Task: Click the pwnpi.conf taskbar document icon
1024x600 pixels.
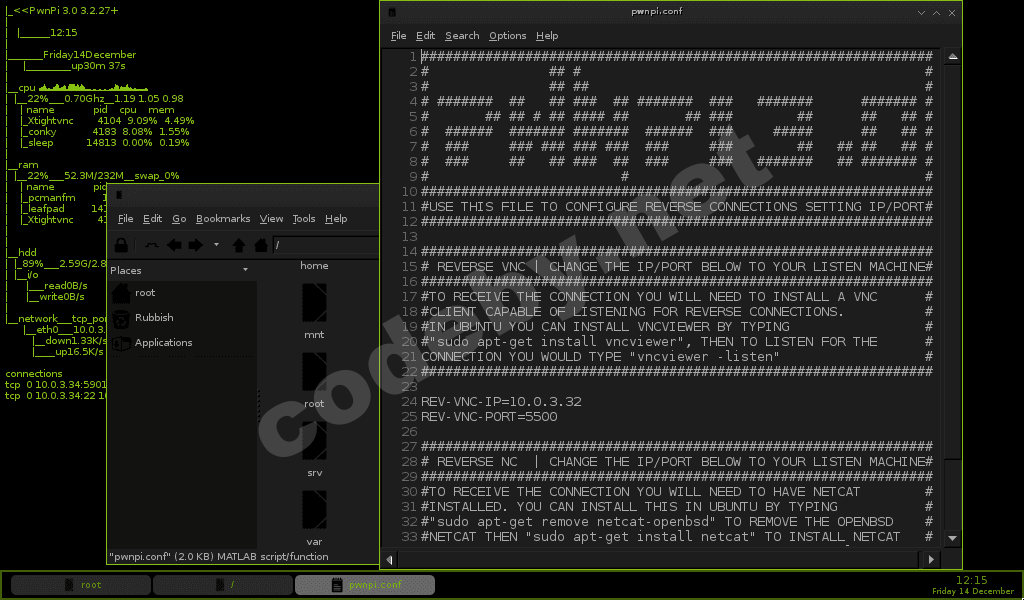Action: point(337,585)
